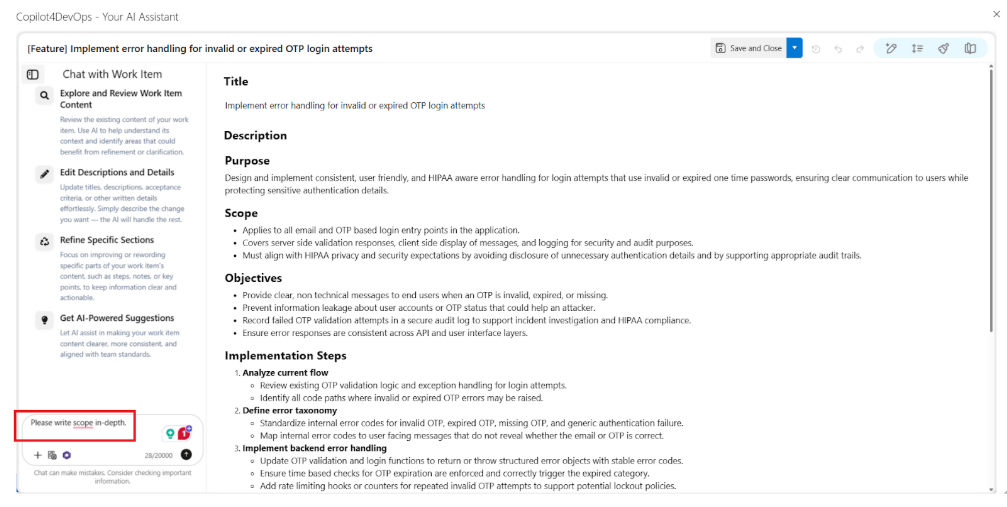Click the pencil icon beside Edit Descriptions
This screenshot has height=507, width=1007.
(x=44, y=173)
